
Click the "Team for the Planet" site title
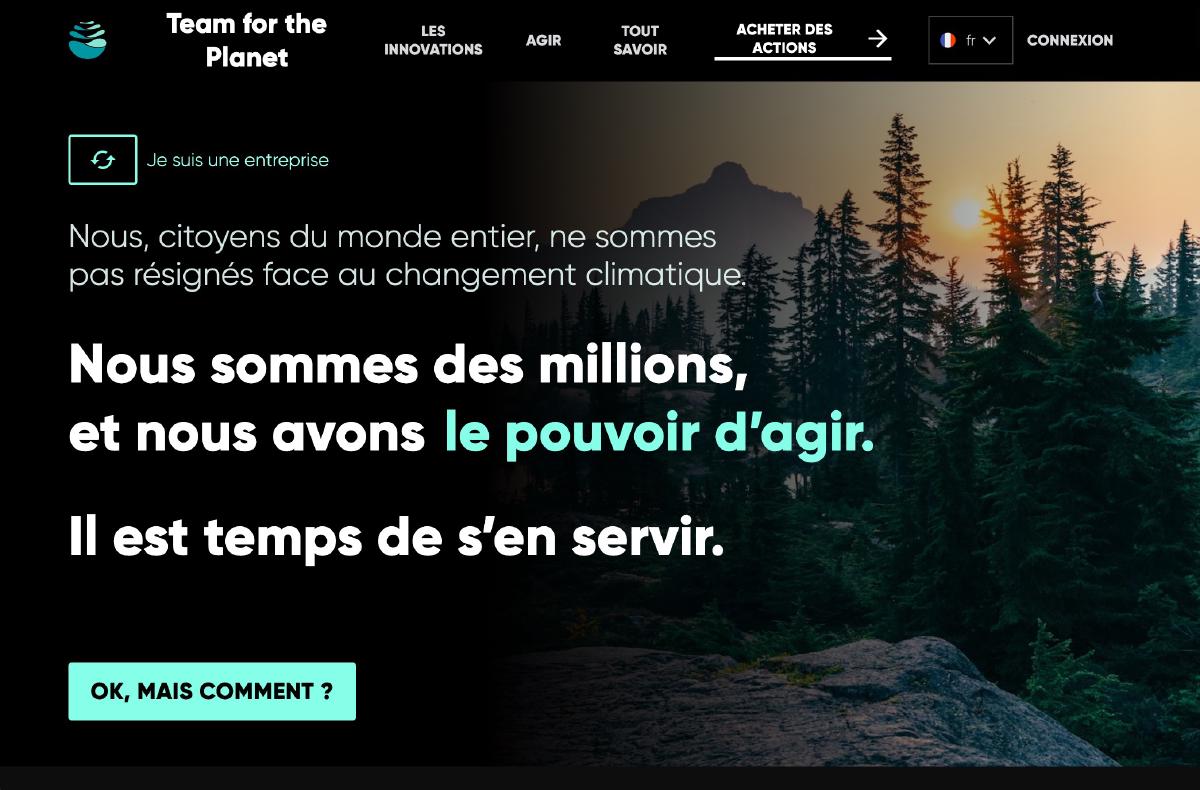[247, 40]
